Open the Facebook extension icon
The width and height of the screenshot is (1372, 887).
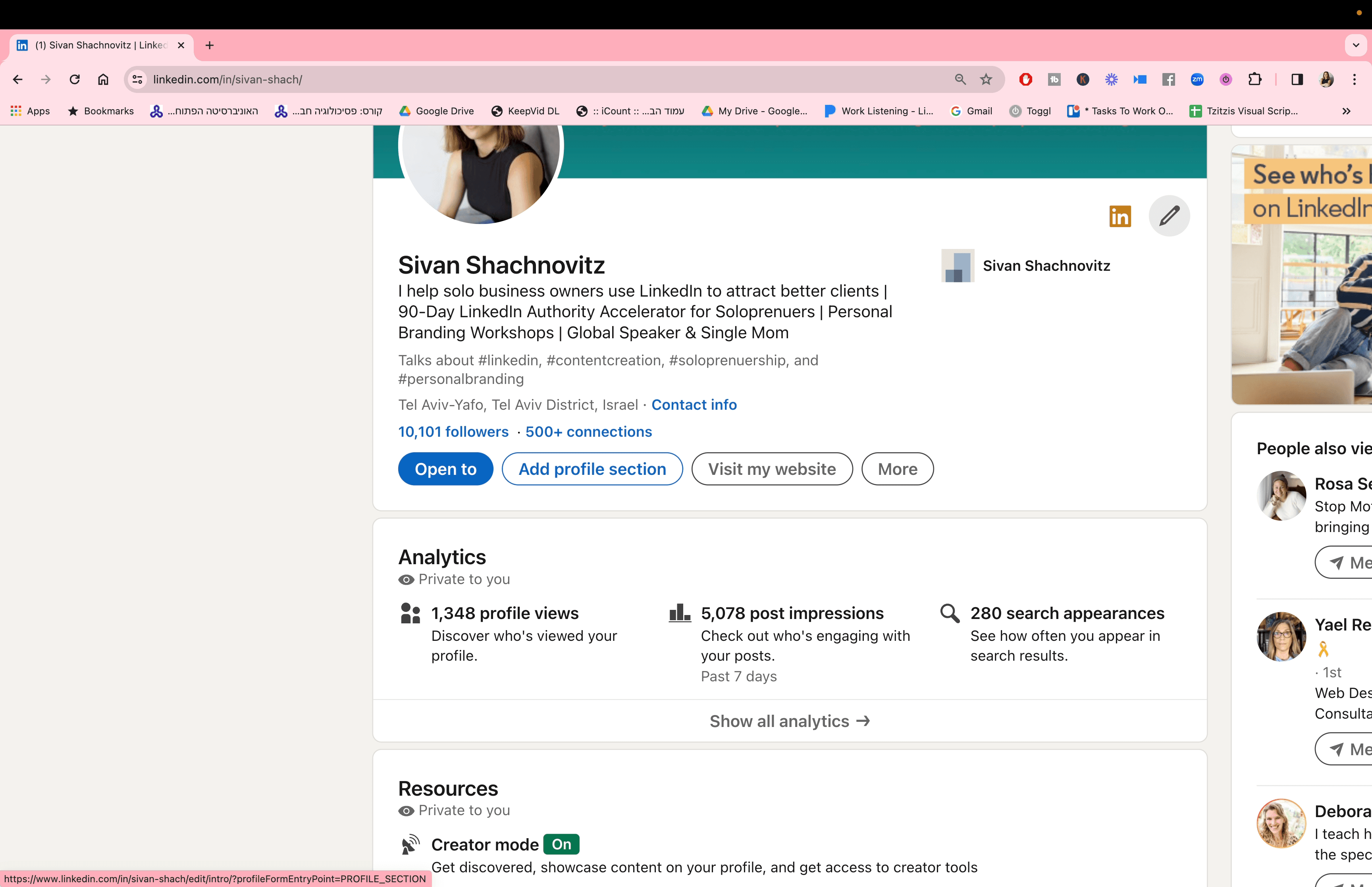[1168, 79]
